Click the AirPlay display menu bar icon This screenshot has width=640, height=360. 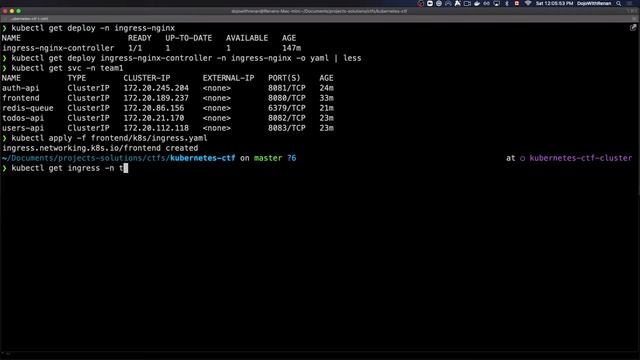pos(497,3)
